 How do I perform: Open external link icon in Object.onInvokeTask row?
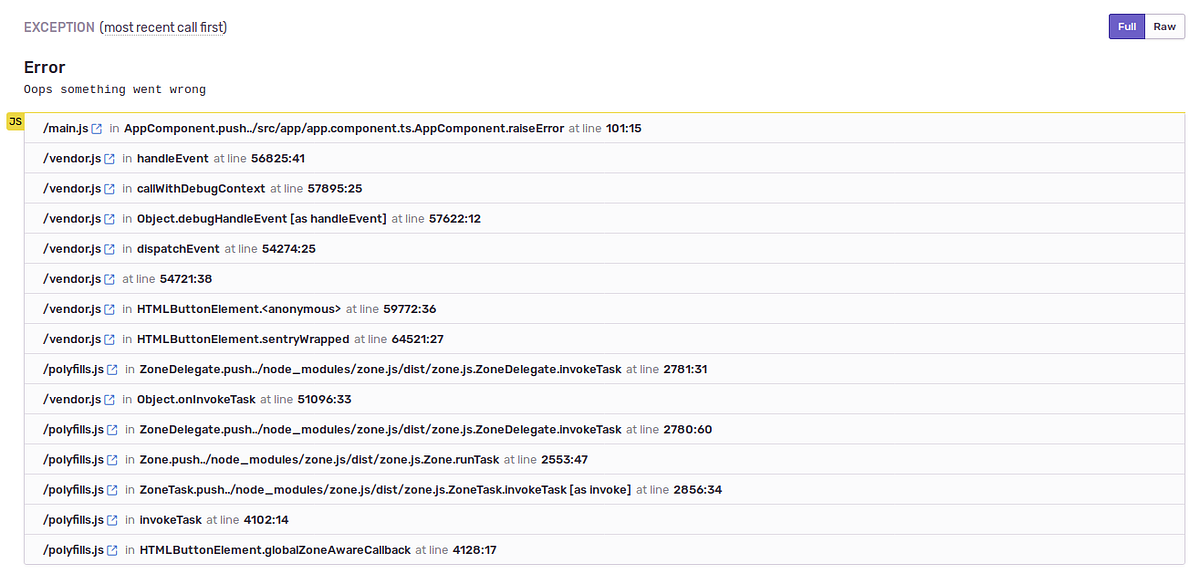coord(110,400)
